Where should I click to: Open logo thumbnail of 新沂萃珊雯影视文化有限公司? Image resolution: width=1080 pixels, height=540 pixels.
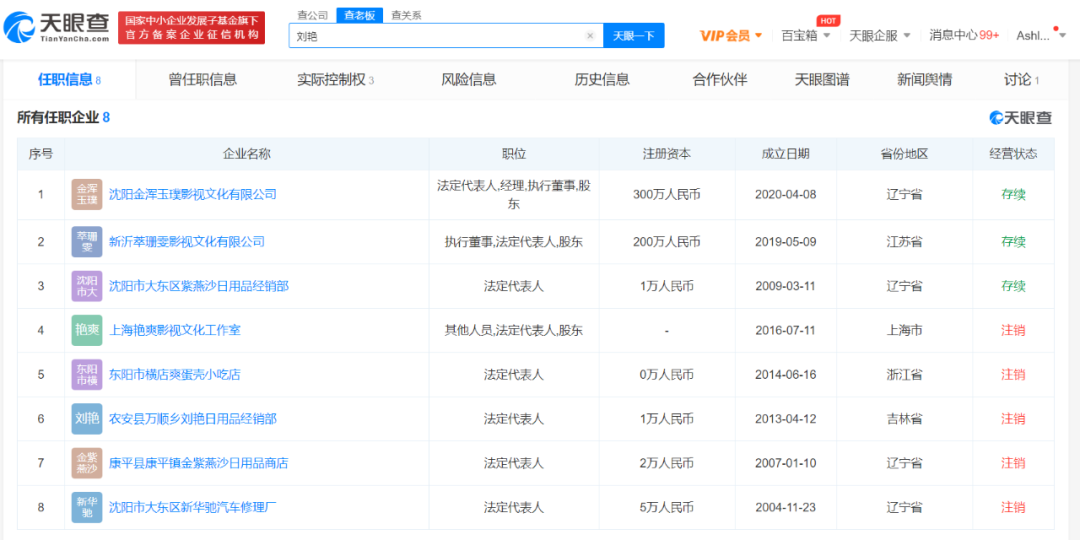click(x=87, y=242)
